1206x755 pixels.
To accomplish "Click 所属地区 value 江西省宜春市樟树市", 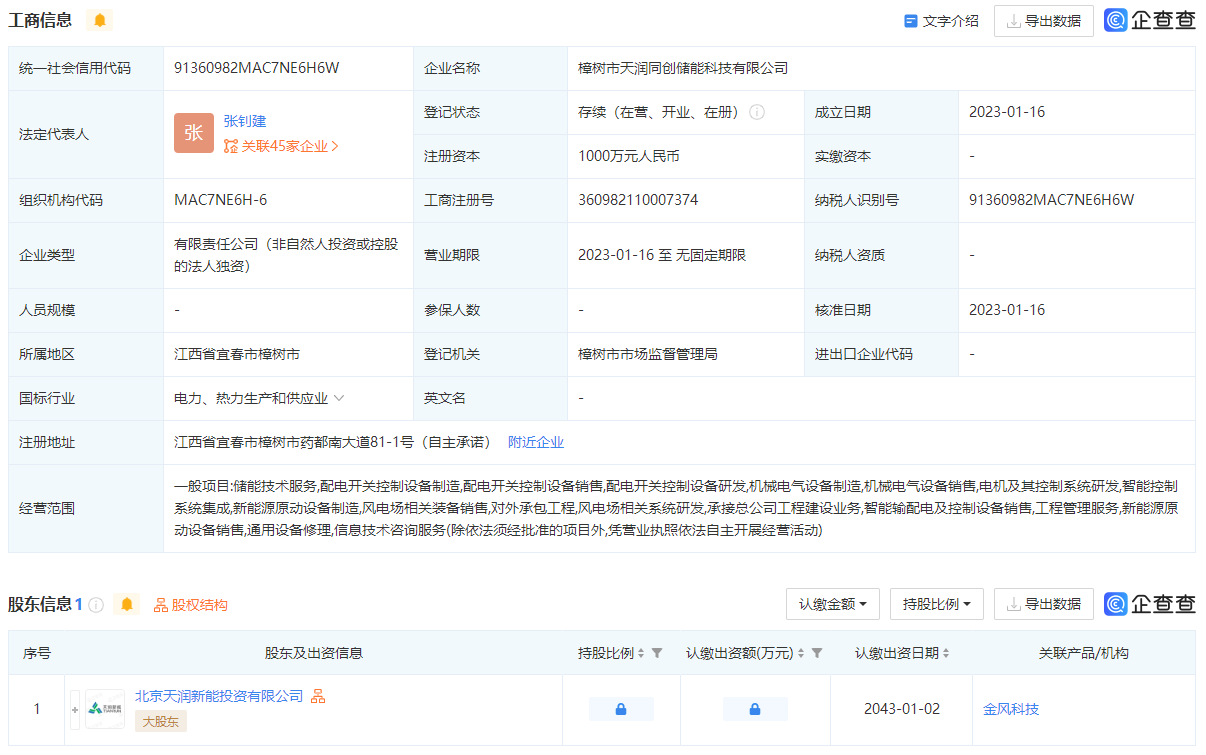I will point(237,354).
